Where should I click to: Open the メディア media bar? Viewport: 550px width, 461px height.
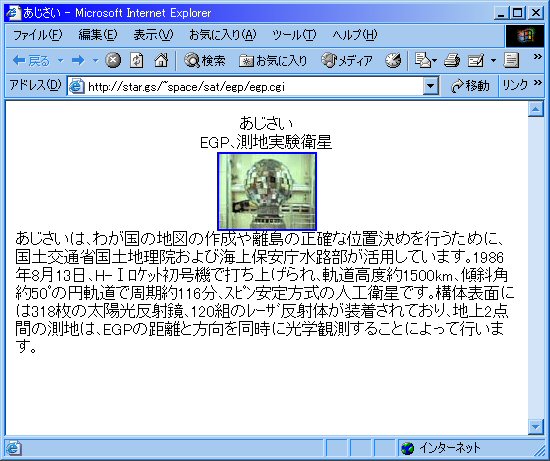pos(347,61)
